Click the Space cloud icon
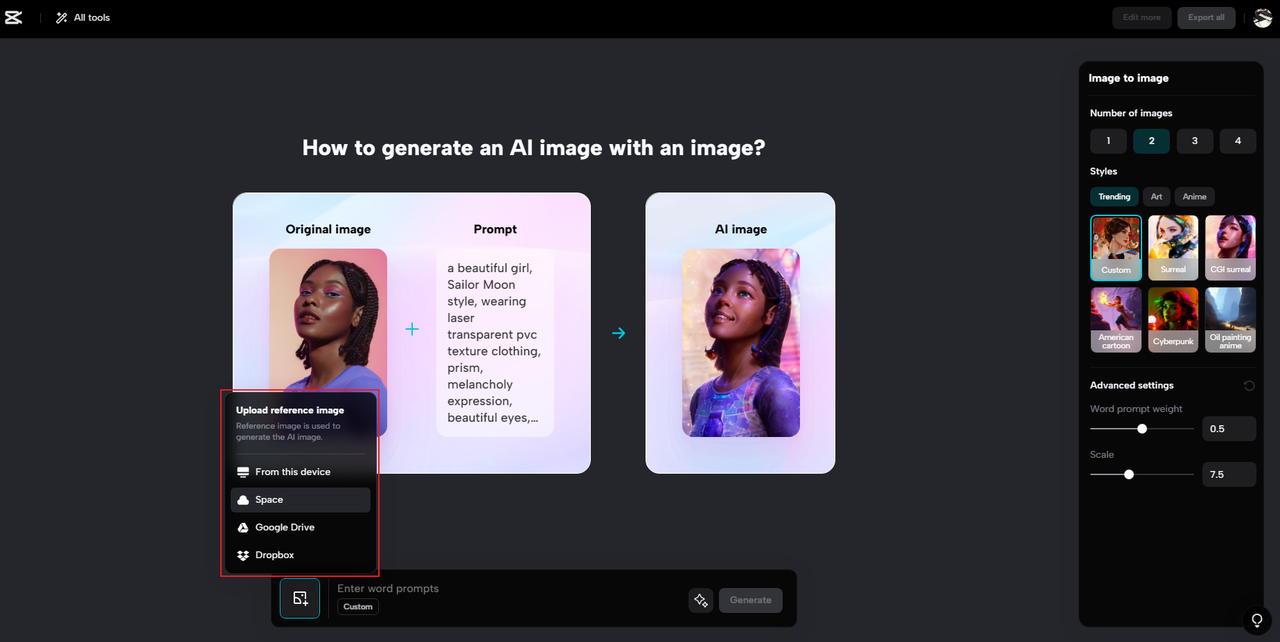The image size is (1280, 642). [x=243, y=500]
